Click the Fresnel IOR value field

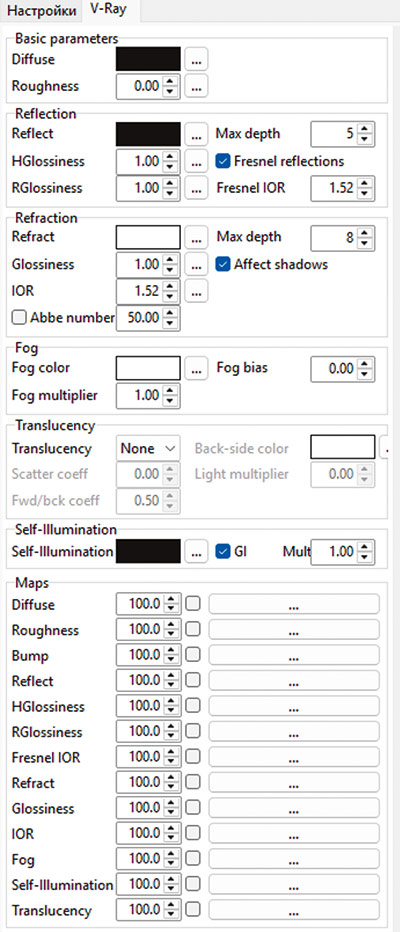click(334, 188)
